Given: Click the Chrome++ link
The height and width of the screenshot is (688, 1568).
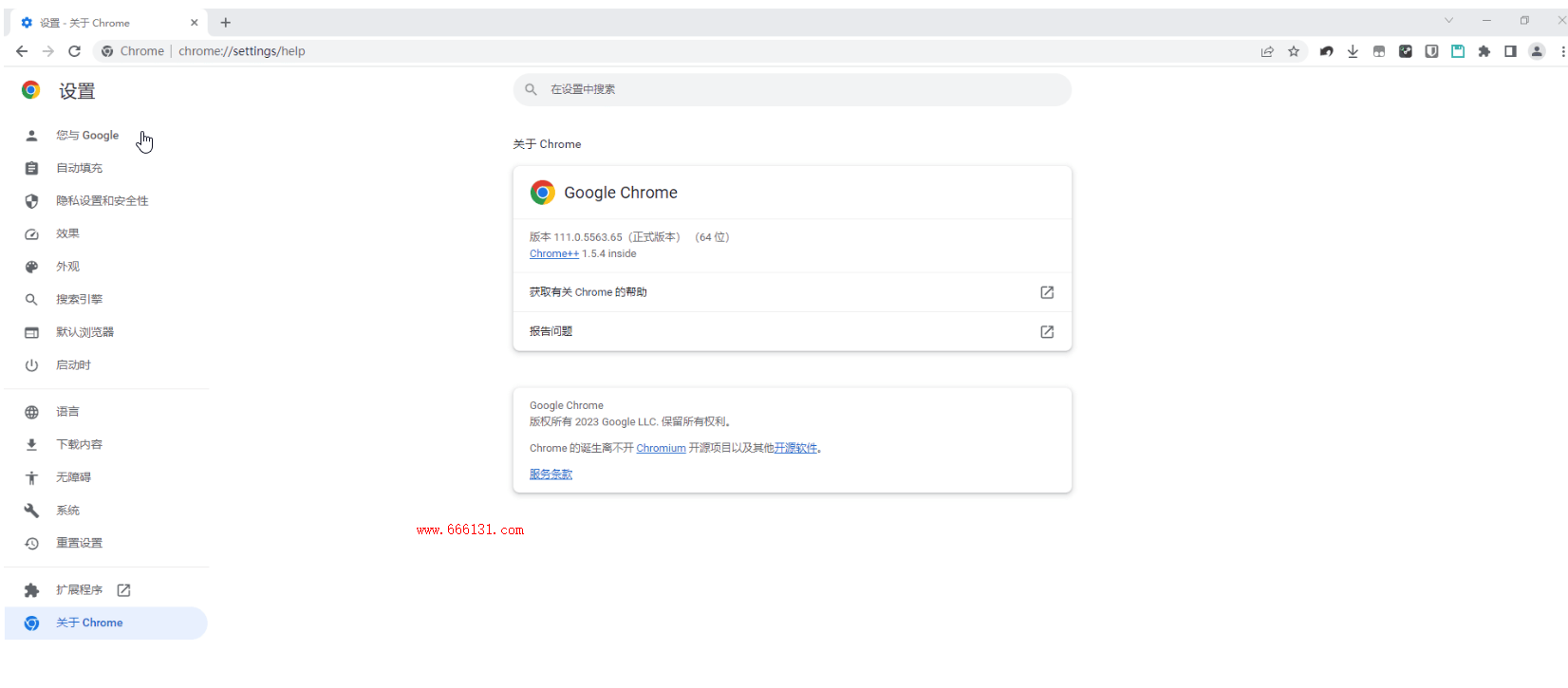Looking at the screenshot, I should 554,254.
